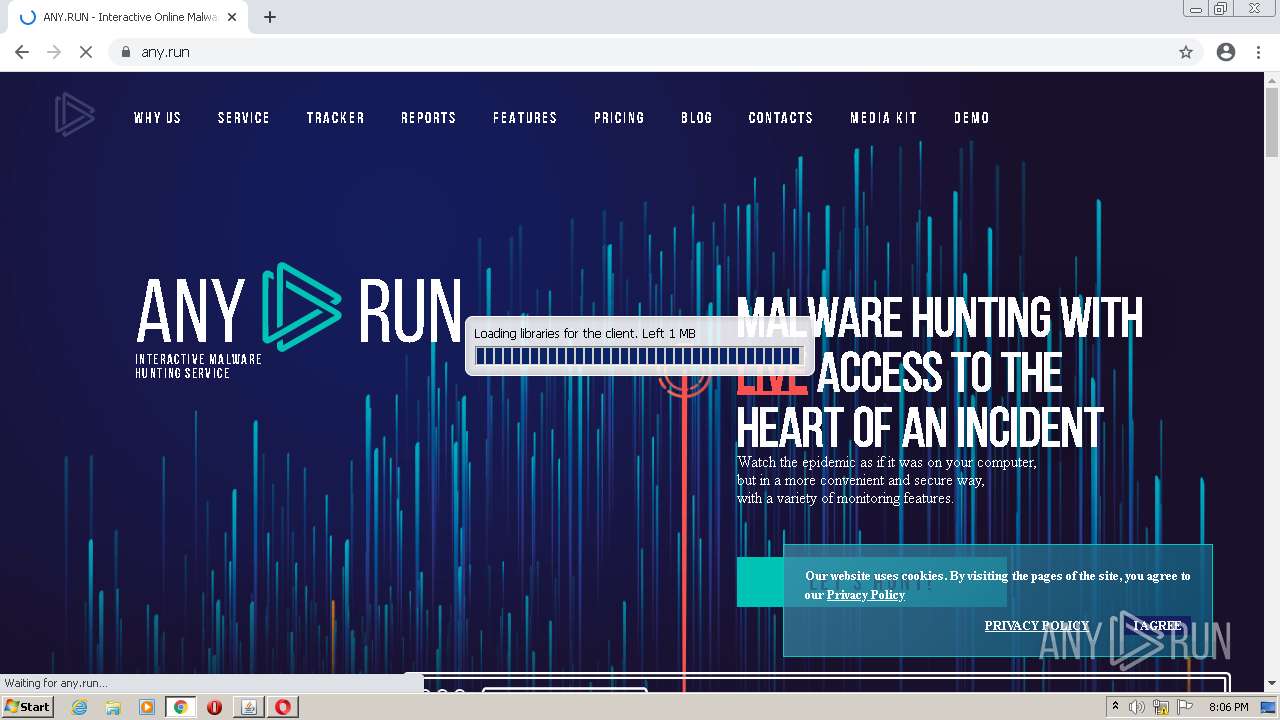The width and height of the screenshot is (1280, 720).
Task: Click the Privacy Policy link in cookie text
Action: click(865, 595)
